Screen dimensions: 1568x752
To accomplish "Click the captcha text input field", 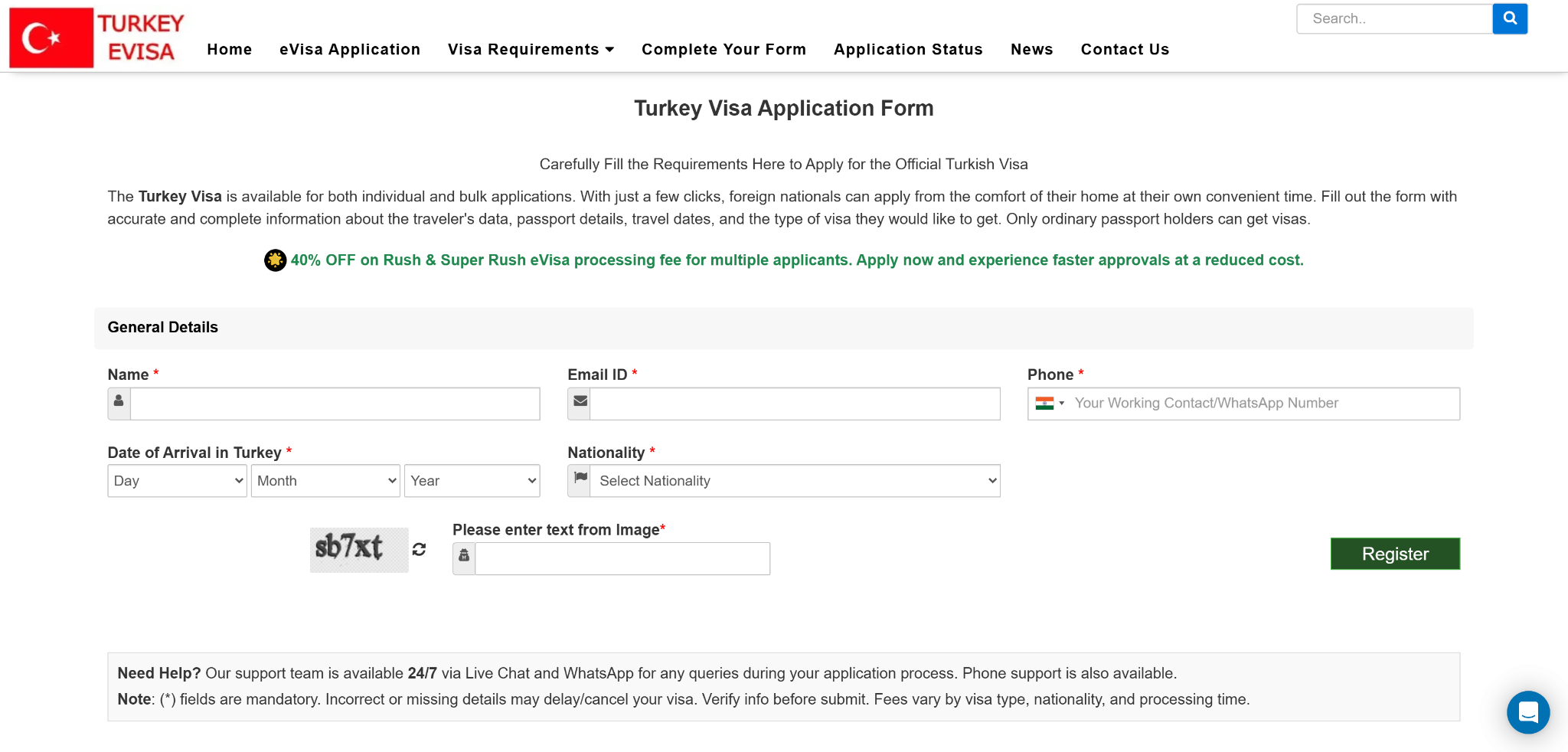I will coord(622,559).
